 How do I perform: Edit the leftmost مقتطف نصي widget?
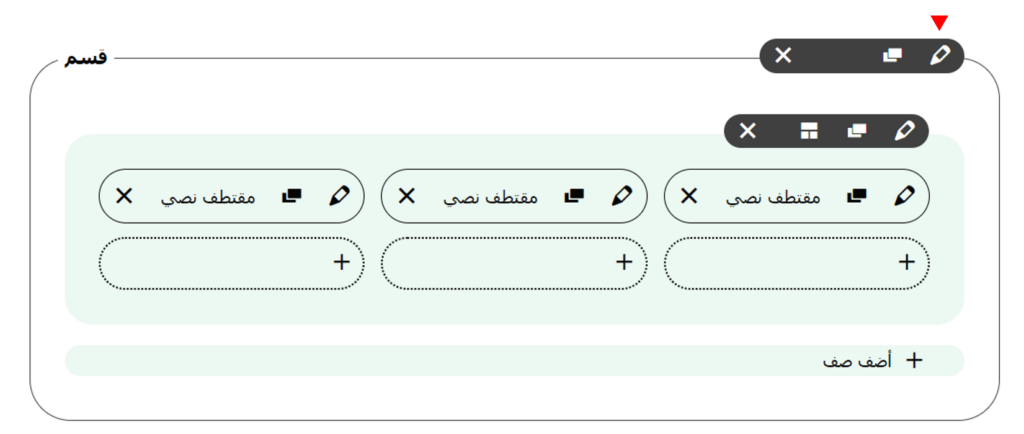point(340,196)
